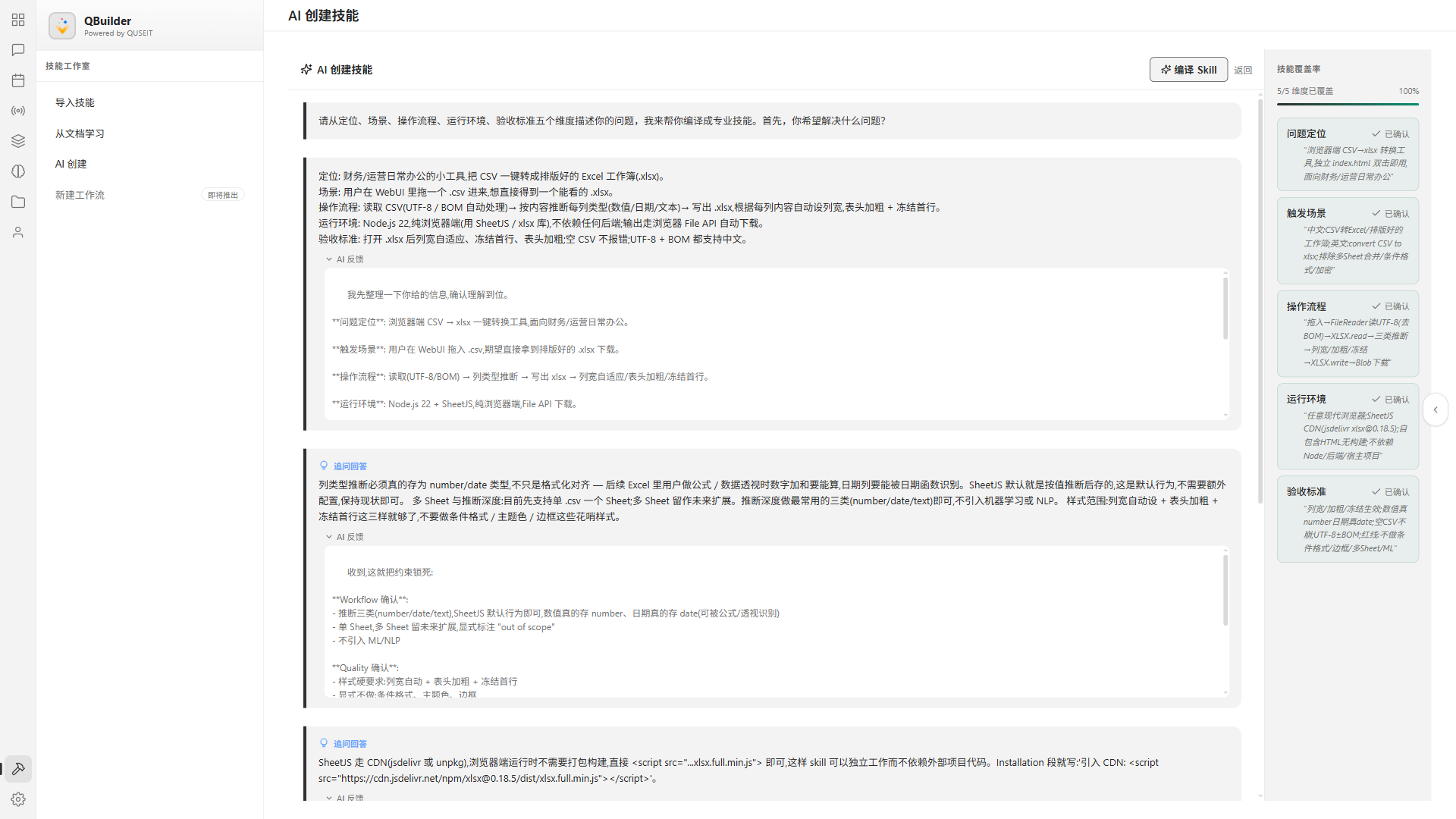Select 从文档学习 menu item
This screenshot has width=1456, height=819.
149,133
